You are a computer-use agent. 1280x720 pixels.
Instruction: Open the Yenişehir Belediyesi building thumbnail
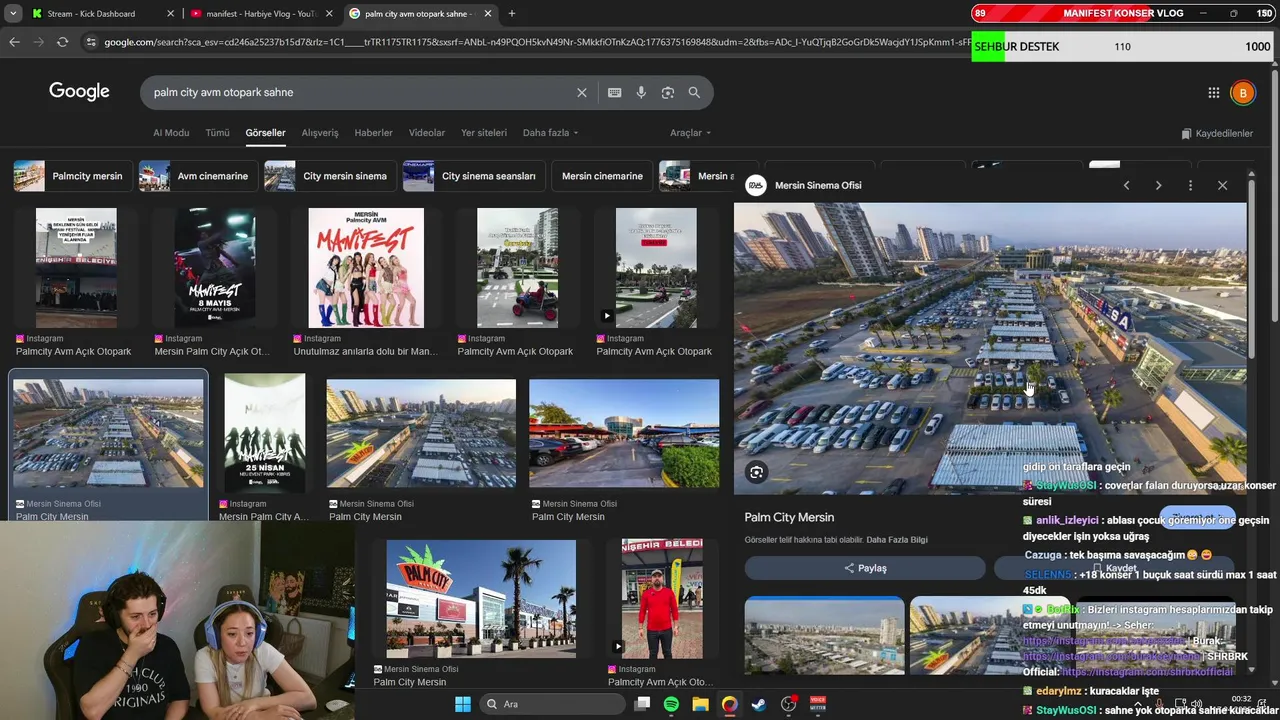76,268
